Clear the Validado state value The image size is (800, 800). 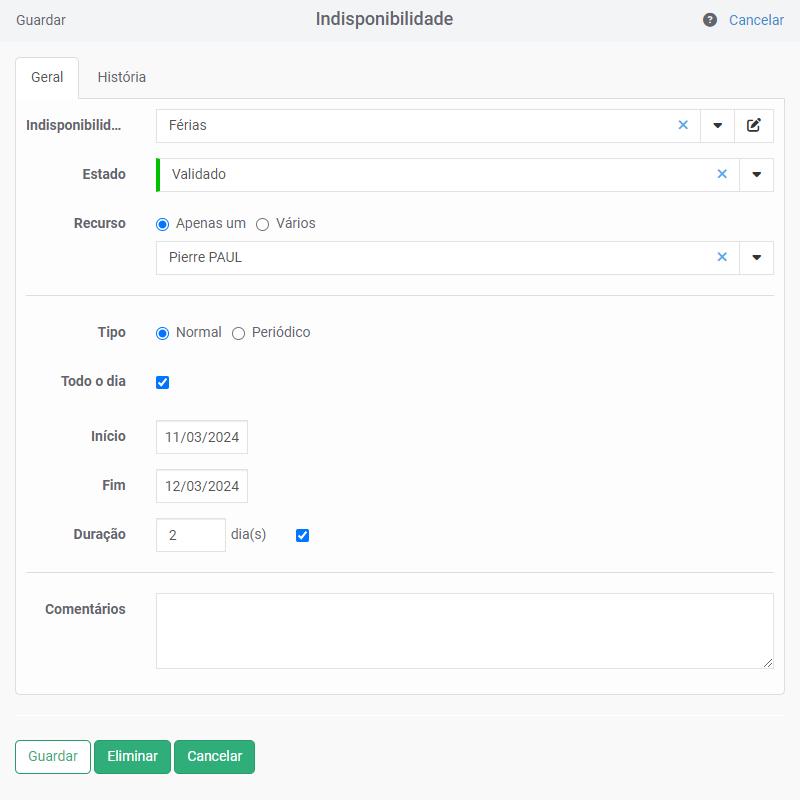click(722, 174)
